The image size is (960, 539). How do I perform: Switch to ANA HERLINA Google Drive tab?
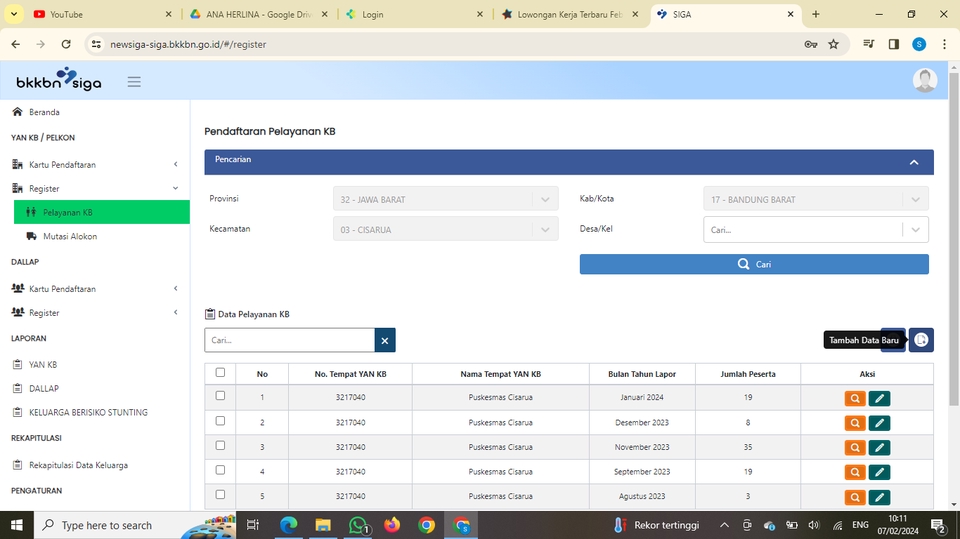pos(258,14)
